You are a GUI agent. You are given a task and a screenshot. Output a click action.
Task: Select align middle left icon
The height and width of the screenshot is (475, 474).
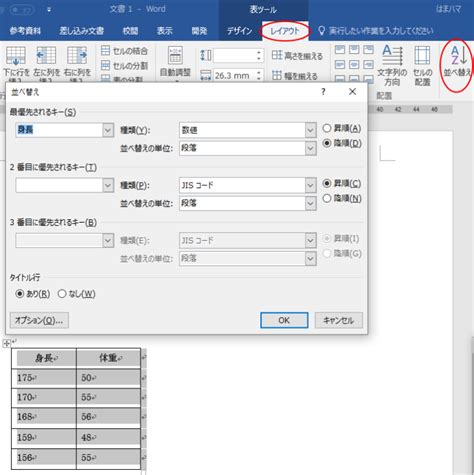coord(340,64)
